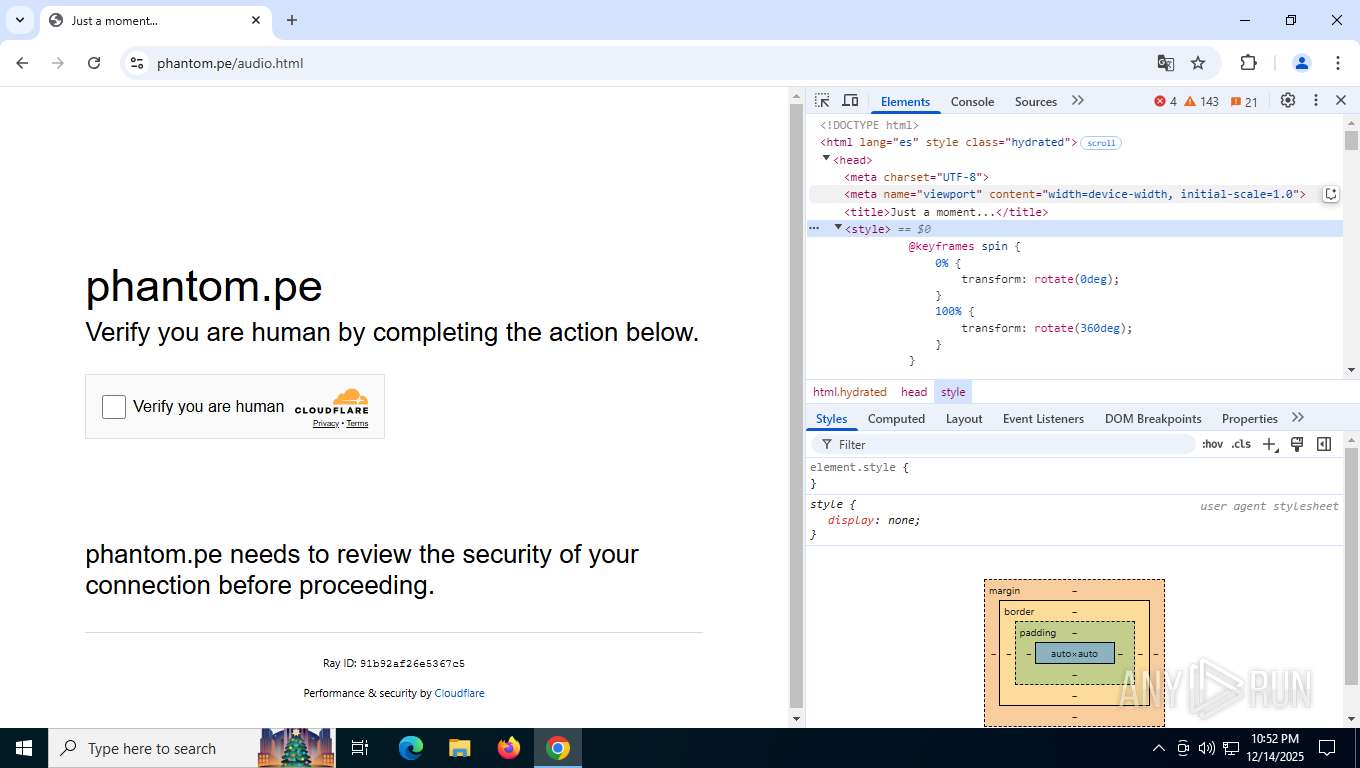Open Cloudflare Privacy link
This screenshot has height=768, width=1360.
tap(326, 423)
